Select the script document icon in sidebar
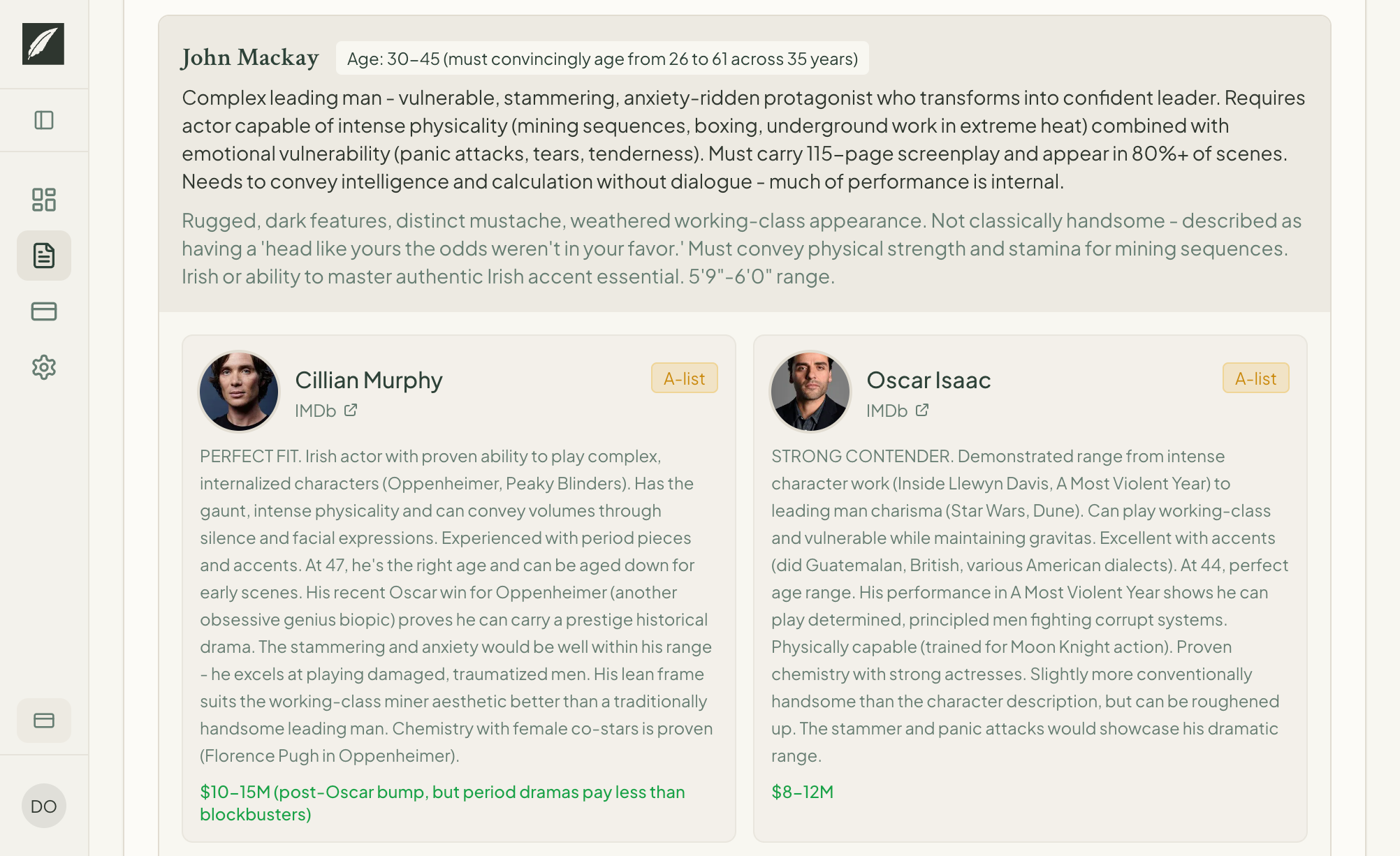This screenshot has width=1400, height=856. point(44,256)
